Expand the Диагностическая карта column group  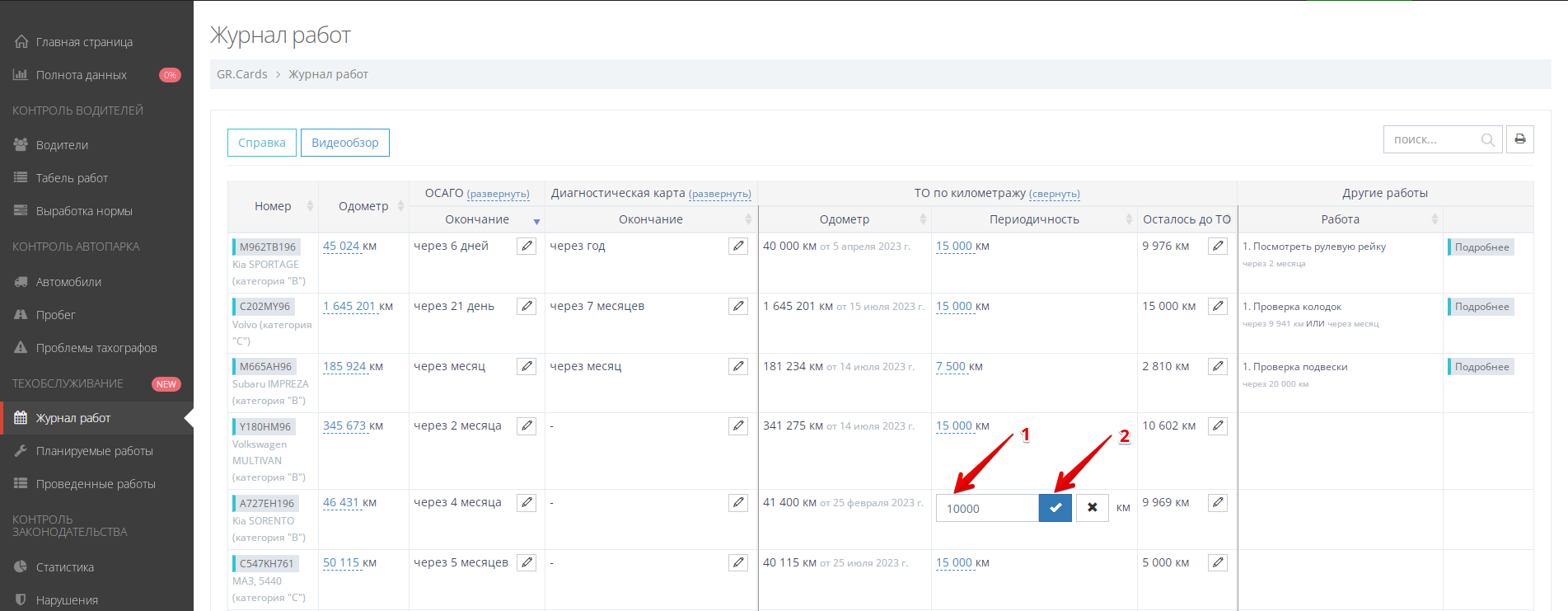point(719,194)
